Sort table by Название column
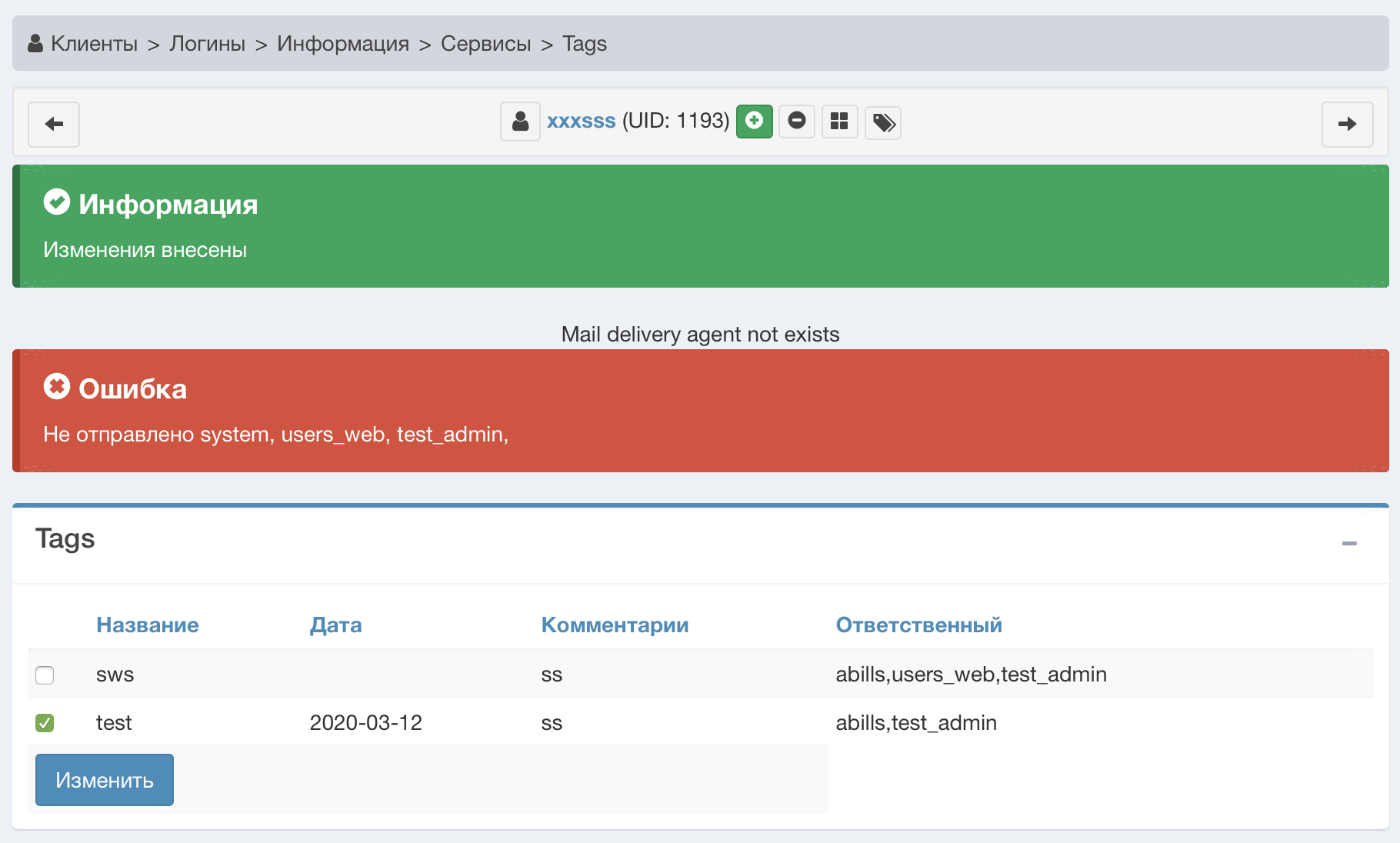Screen dimensions: 1400x843 [x=147, y=625]
